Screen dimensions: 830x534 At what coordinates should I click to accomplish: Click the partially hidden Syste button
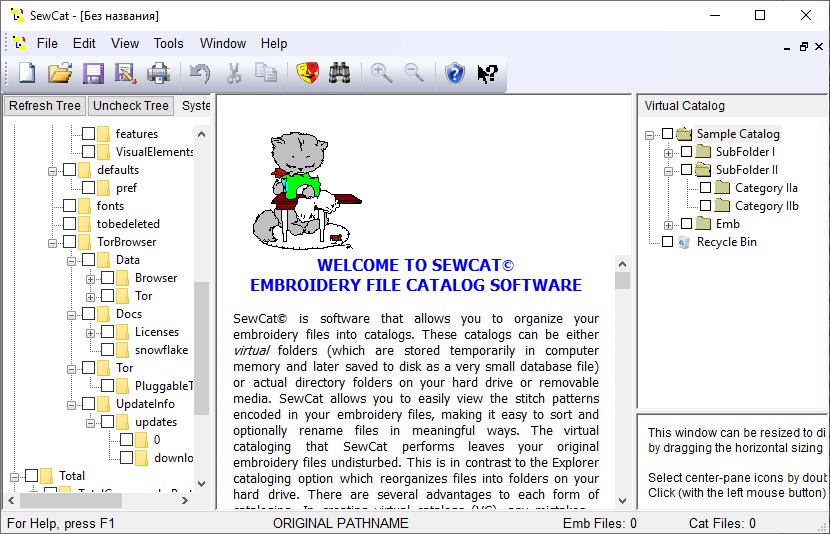click(x=195, y=105)
